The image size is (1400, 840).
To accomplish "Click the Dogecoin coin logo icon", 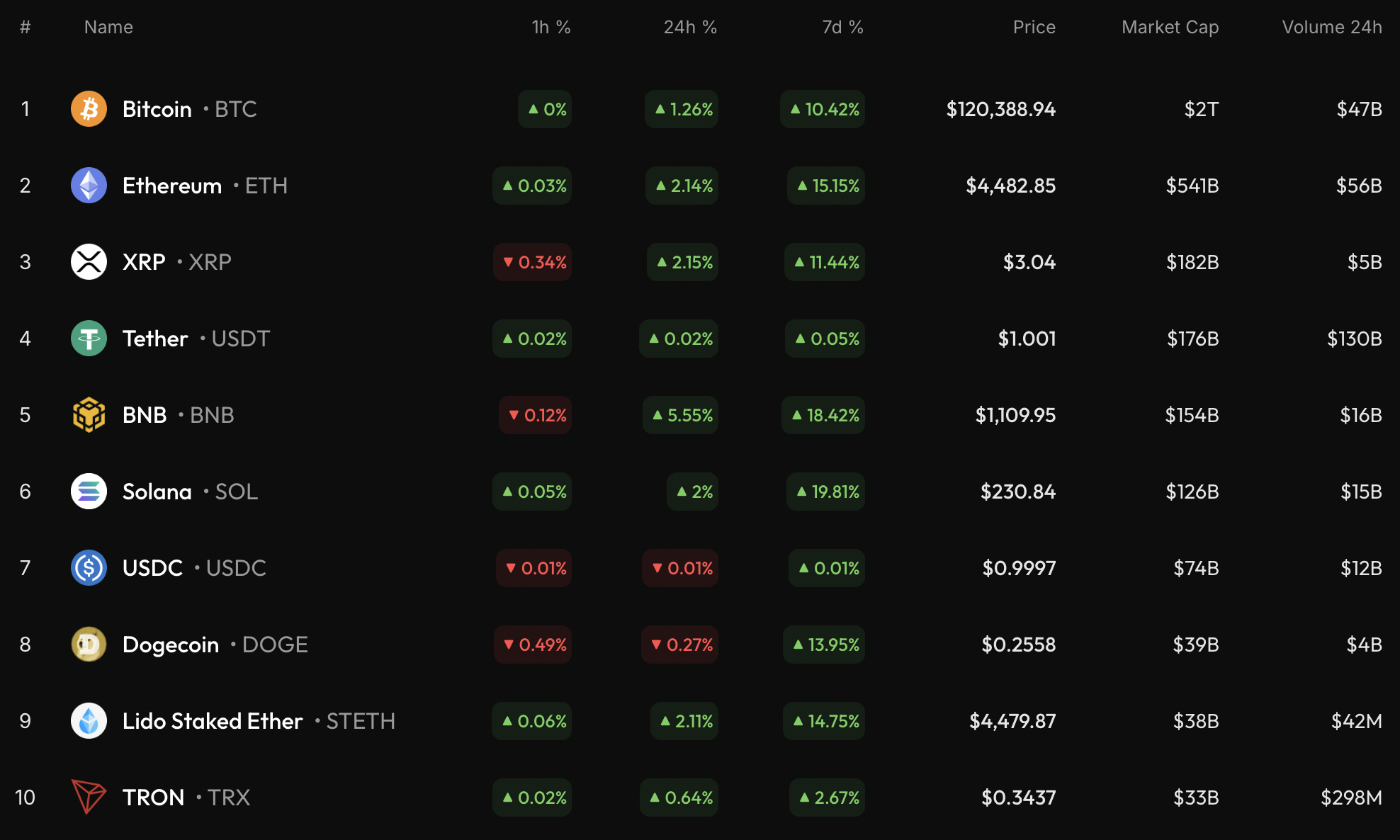I will [x=89, y=645].
